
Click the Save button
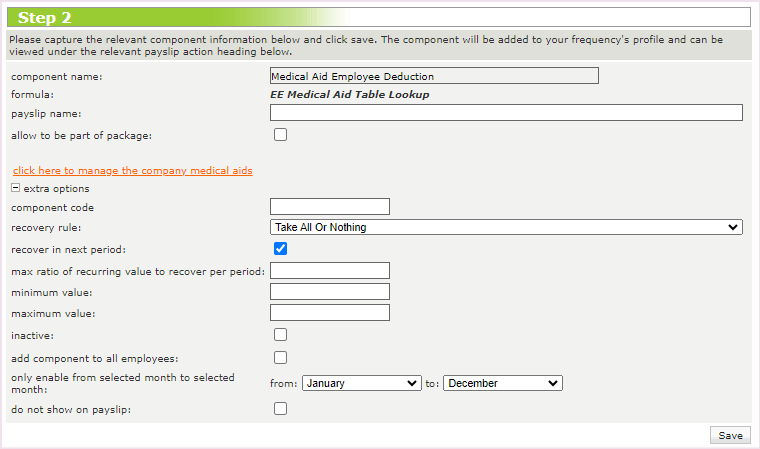[730, 435]
